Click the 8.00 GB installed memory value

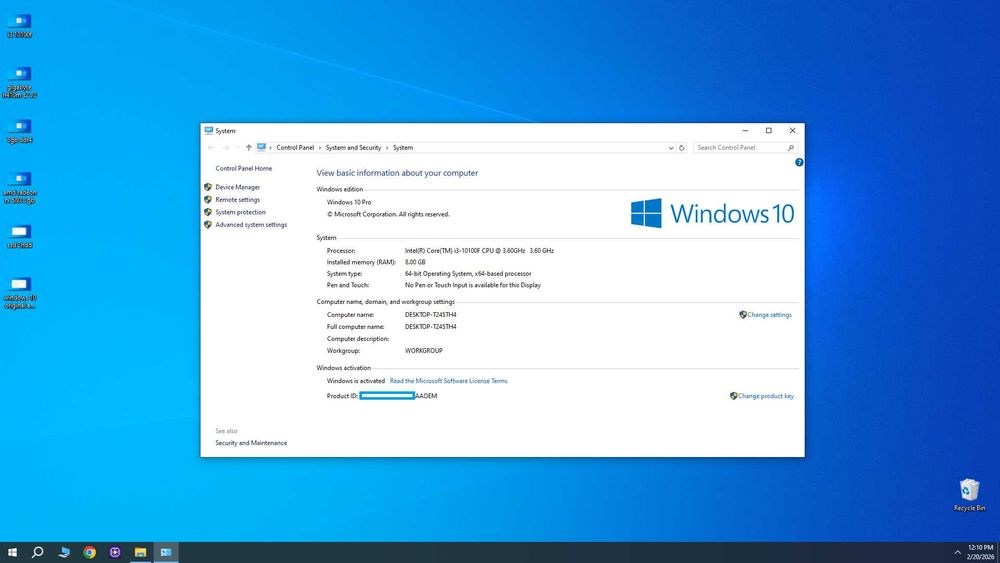tap(415, 262)
